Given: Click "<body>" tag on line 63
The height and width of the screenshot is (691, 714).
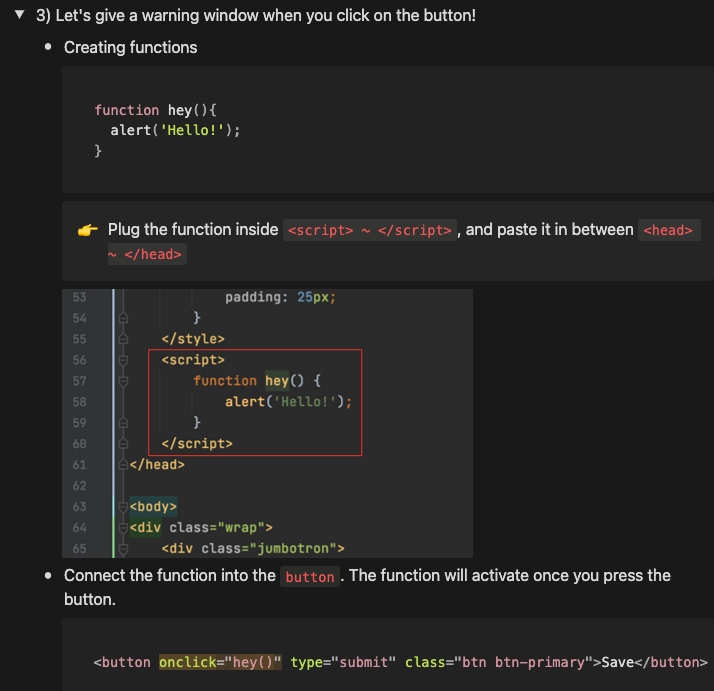Looking at the screenshot, I should (x=153, y=507).
